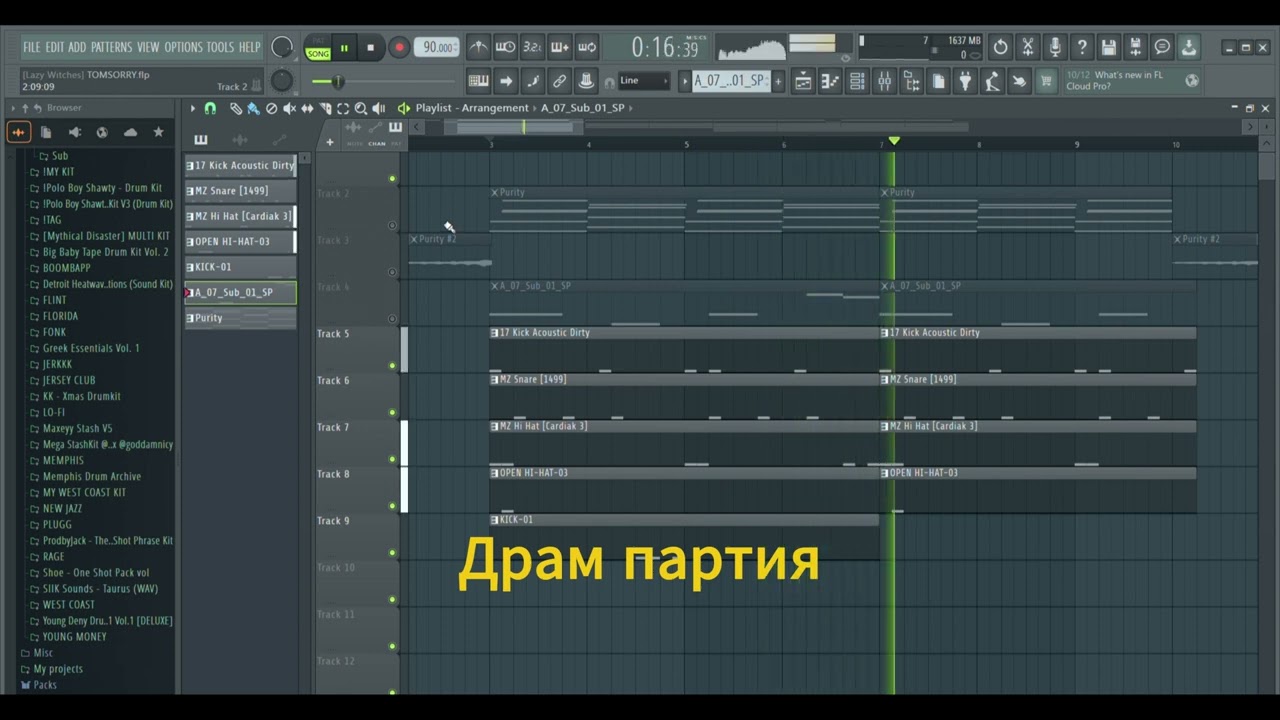The height and width of the screenshot is (720, 1280).
Task: Toggle the metronome icon
Action: [479, 47]
